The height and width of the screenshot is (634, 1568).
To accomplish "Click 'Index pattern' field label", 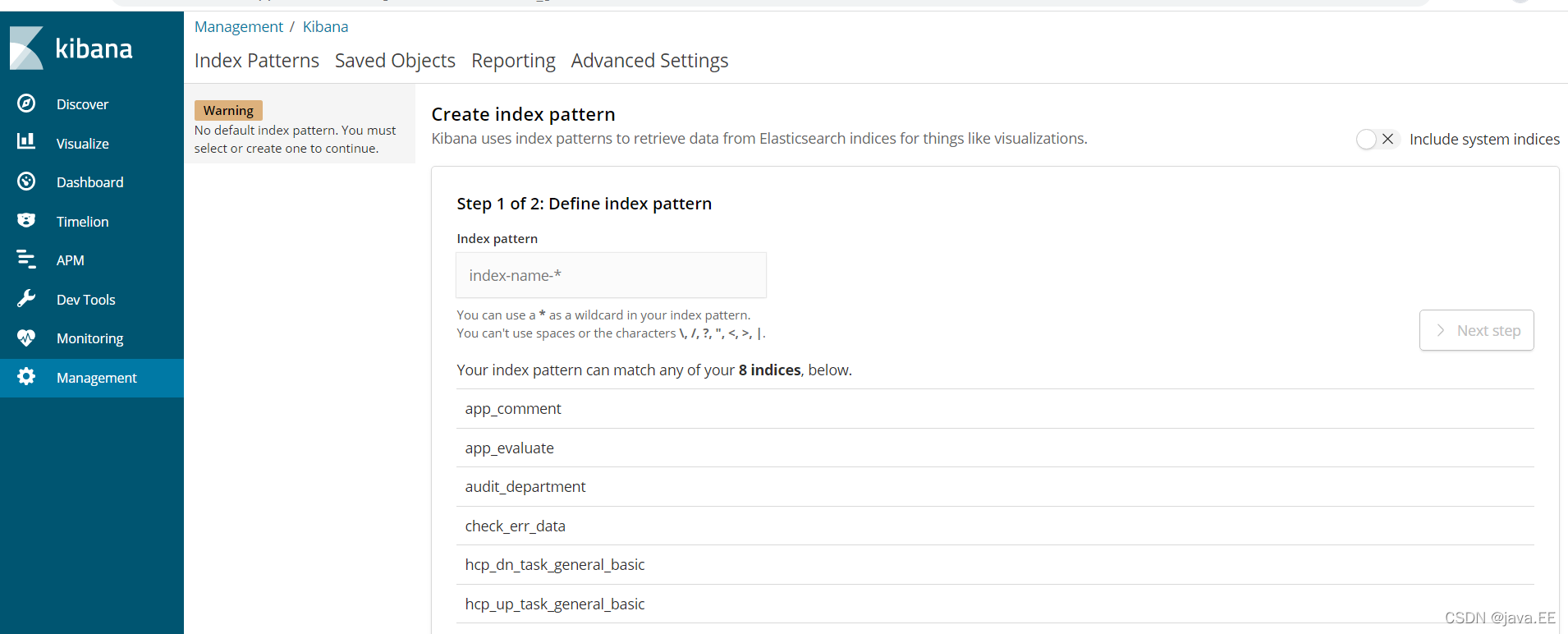I will point(497,239).
